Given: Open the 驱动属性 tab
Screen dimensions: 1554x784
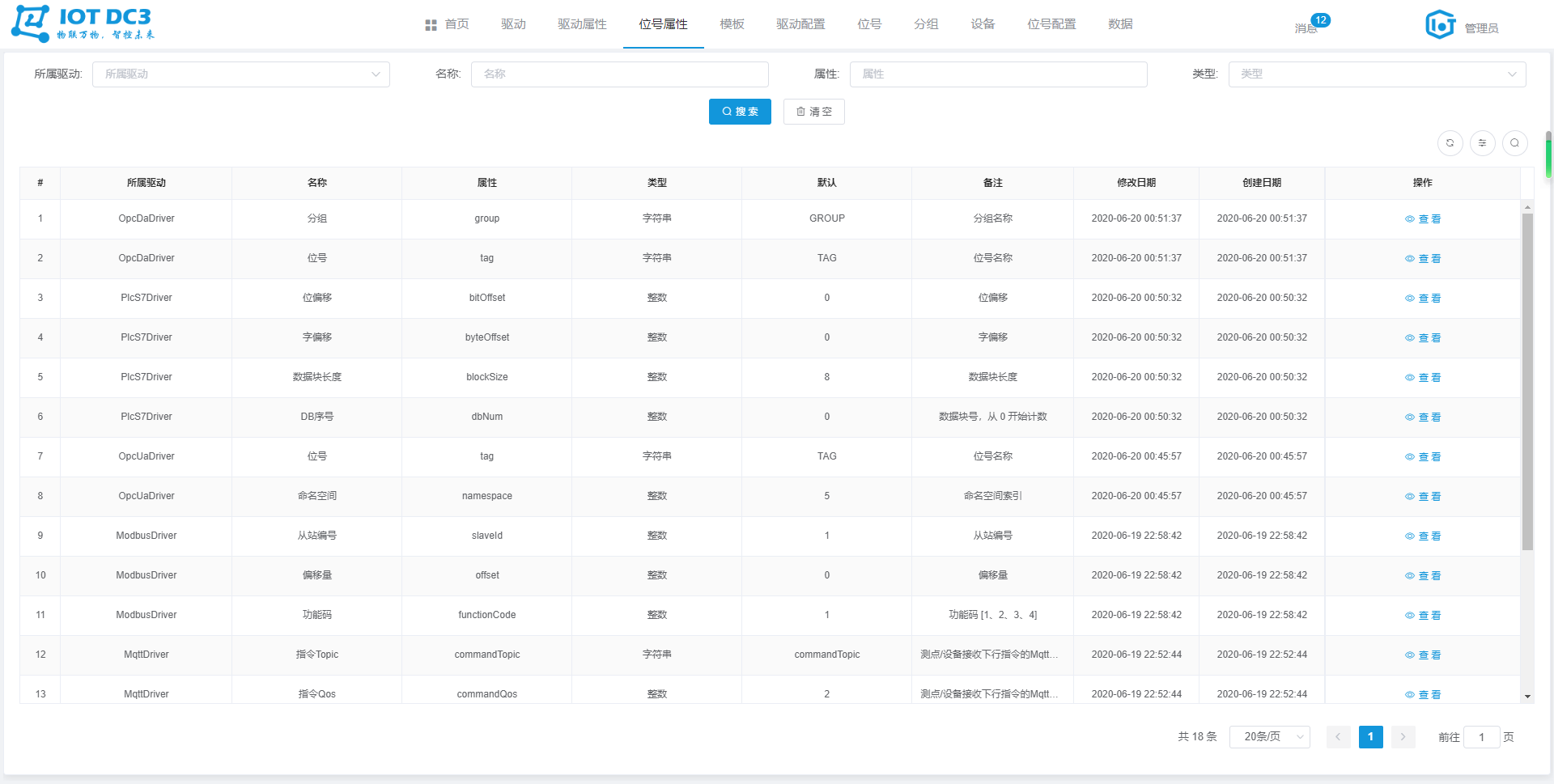Looking at the screenshot, I should tap(582, 24).
